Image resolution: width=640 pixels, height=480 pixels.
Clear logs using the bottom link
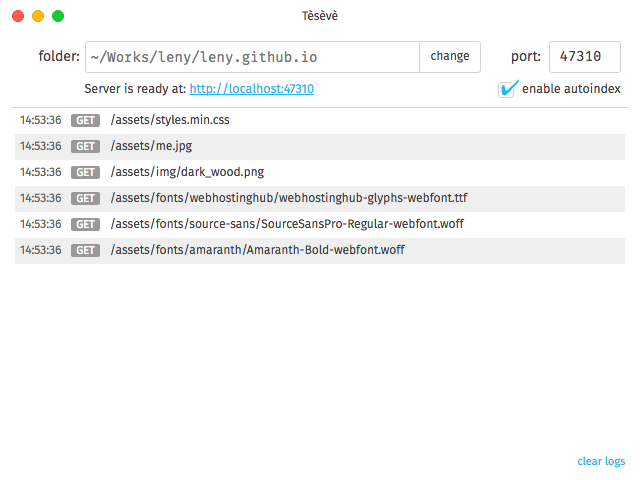pyautogui.click(x=601, y=461)
